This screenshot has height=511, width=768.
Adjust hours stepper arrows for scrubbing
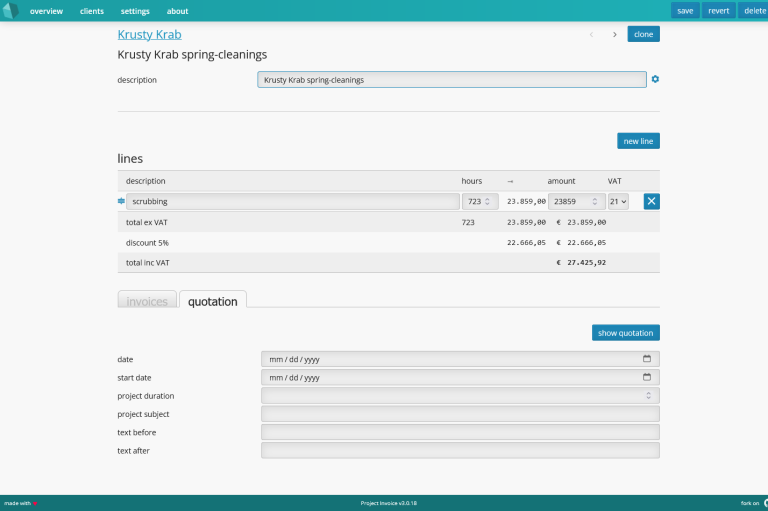pyautogui.click(x=487, y=201)
